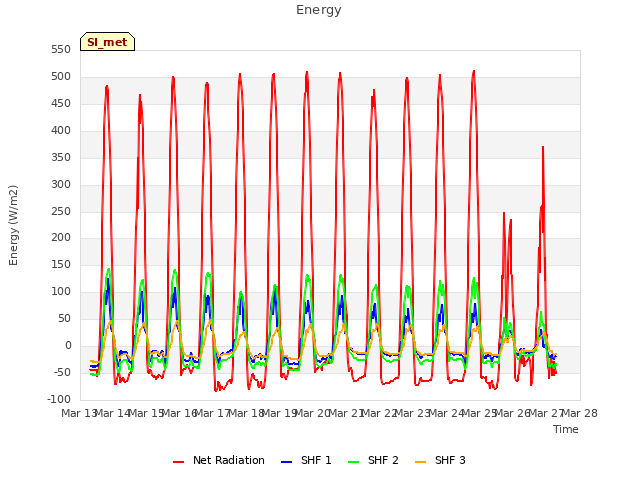Click the 100 y-axis tick label

(61, 292)
